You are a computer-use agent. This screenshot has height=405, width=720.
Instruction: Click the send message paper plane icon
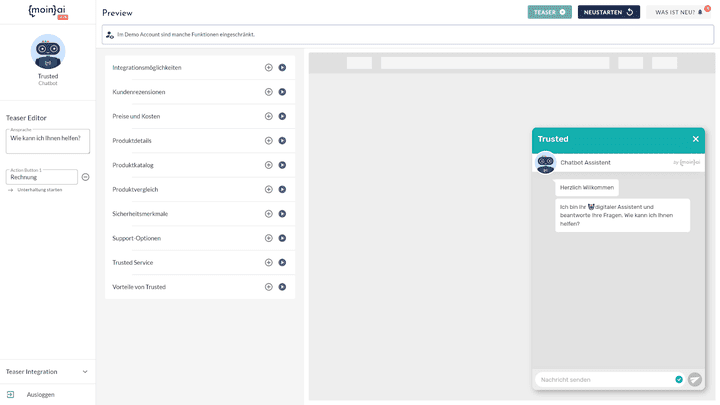695,379
